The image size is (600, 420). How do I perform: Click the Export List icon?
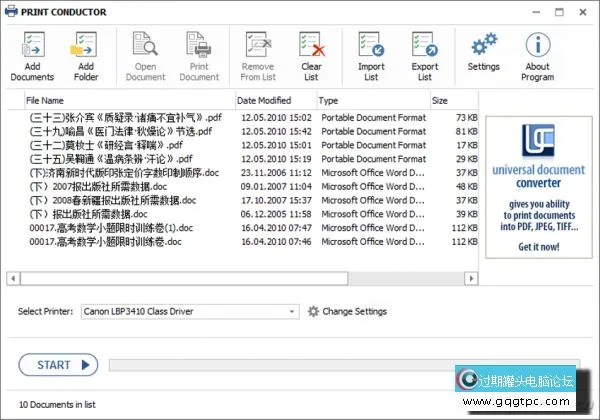[x=424, y=46]
